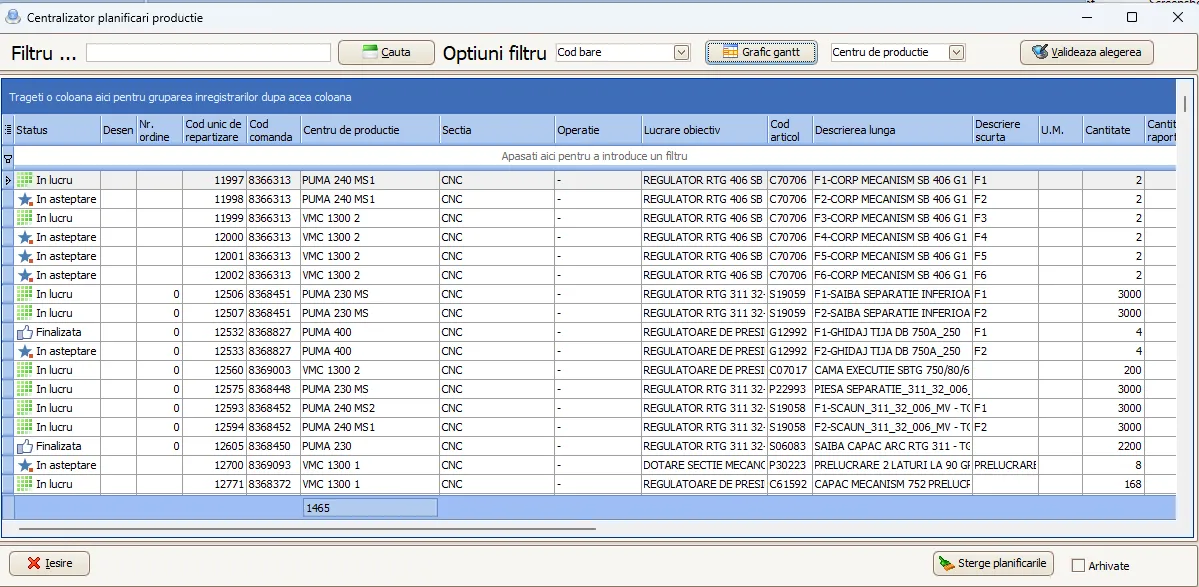Click the horizontal scrollbar of the grid
The width and height of the screenshot is (1199, 587).
coord(307,527)
